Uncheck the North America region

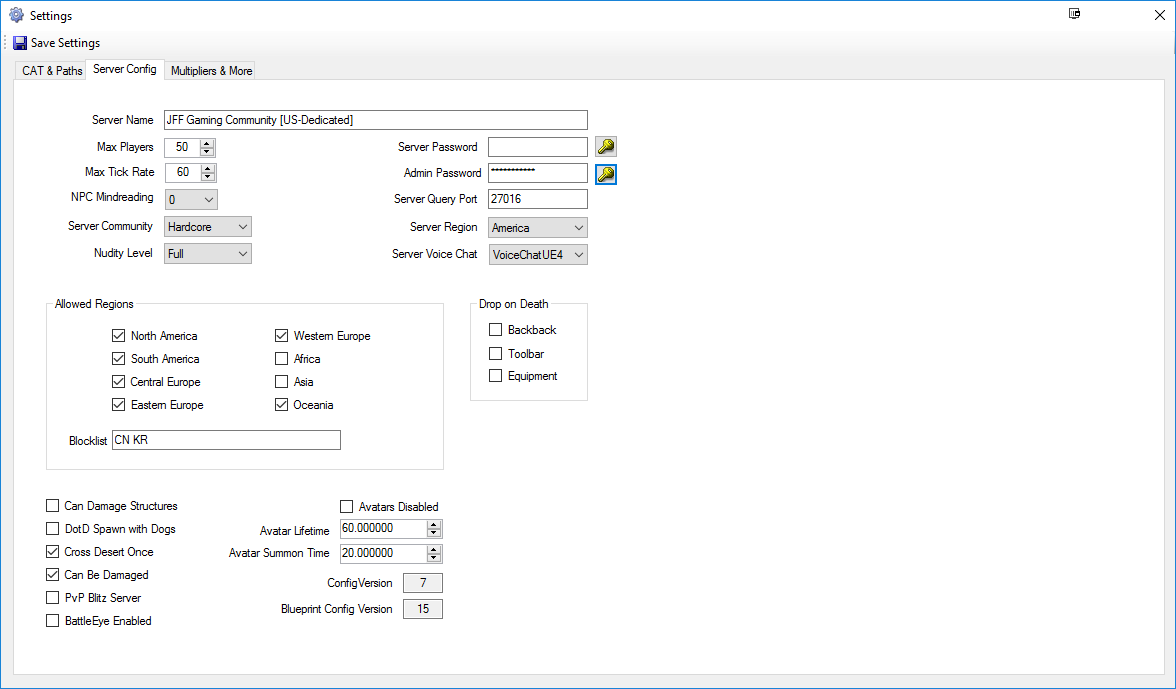pos(119,336)
